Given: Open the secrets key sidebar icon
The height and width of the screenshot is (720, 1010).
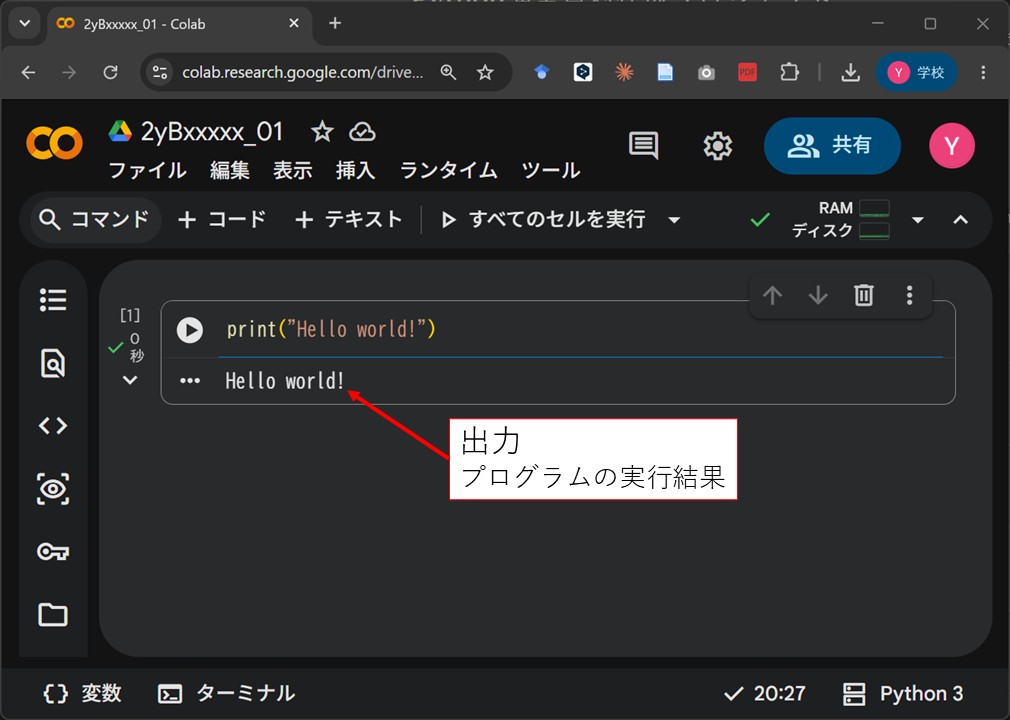Looking at the screenshot, I should click(x=53, y=552).
